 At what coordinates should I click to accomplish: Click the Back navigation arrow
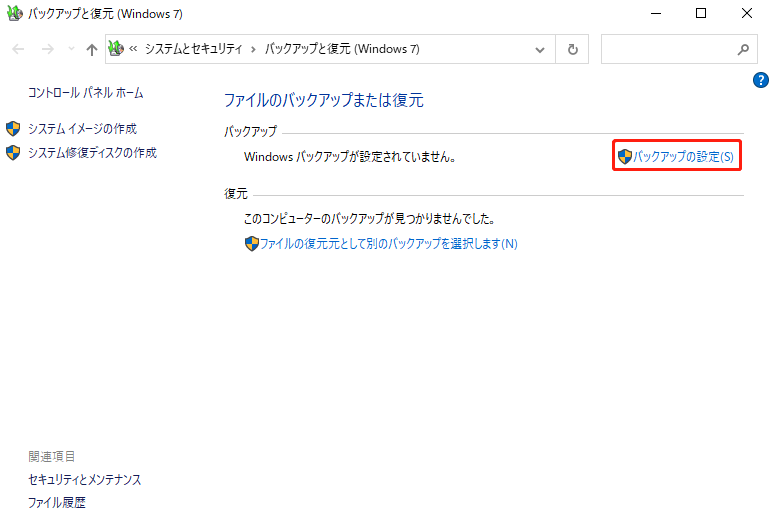coord(18,49)
